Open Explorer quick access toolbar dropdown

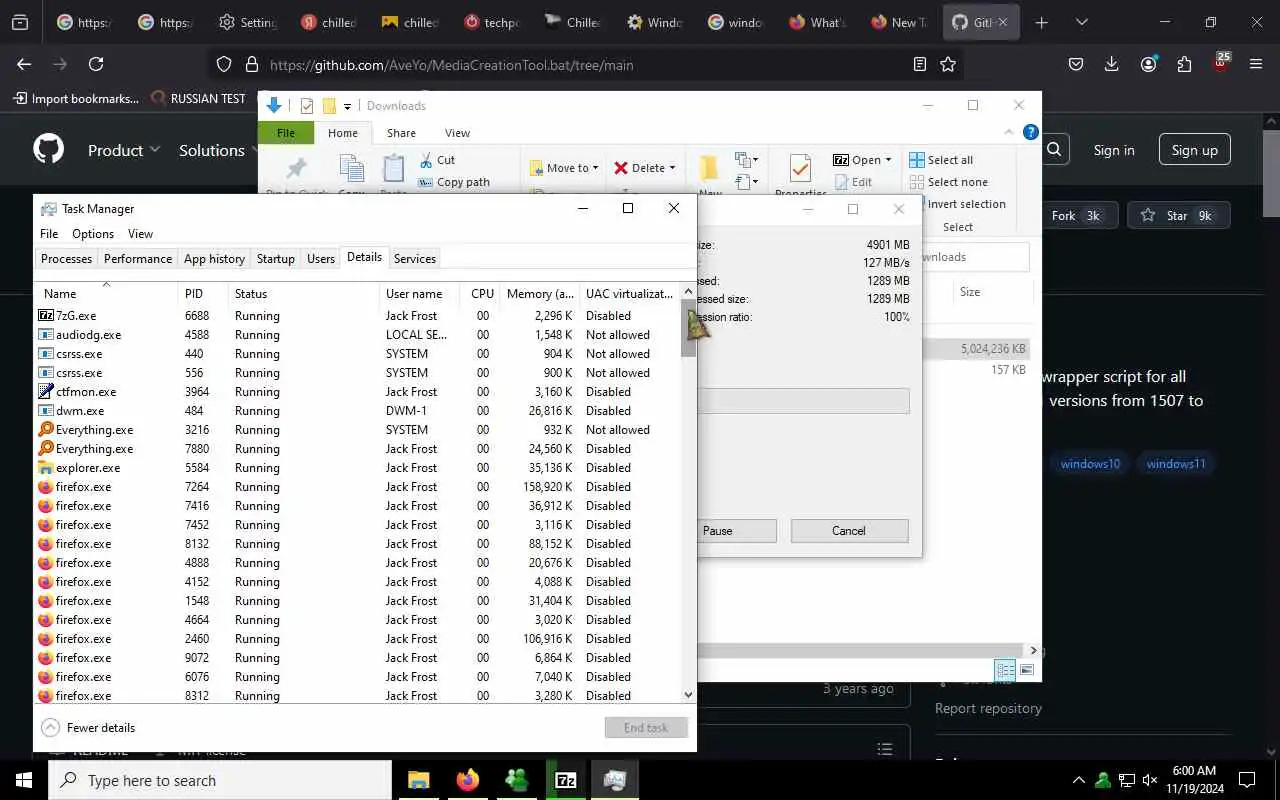(x=348, y=106)
